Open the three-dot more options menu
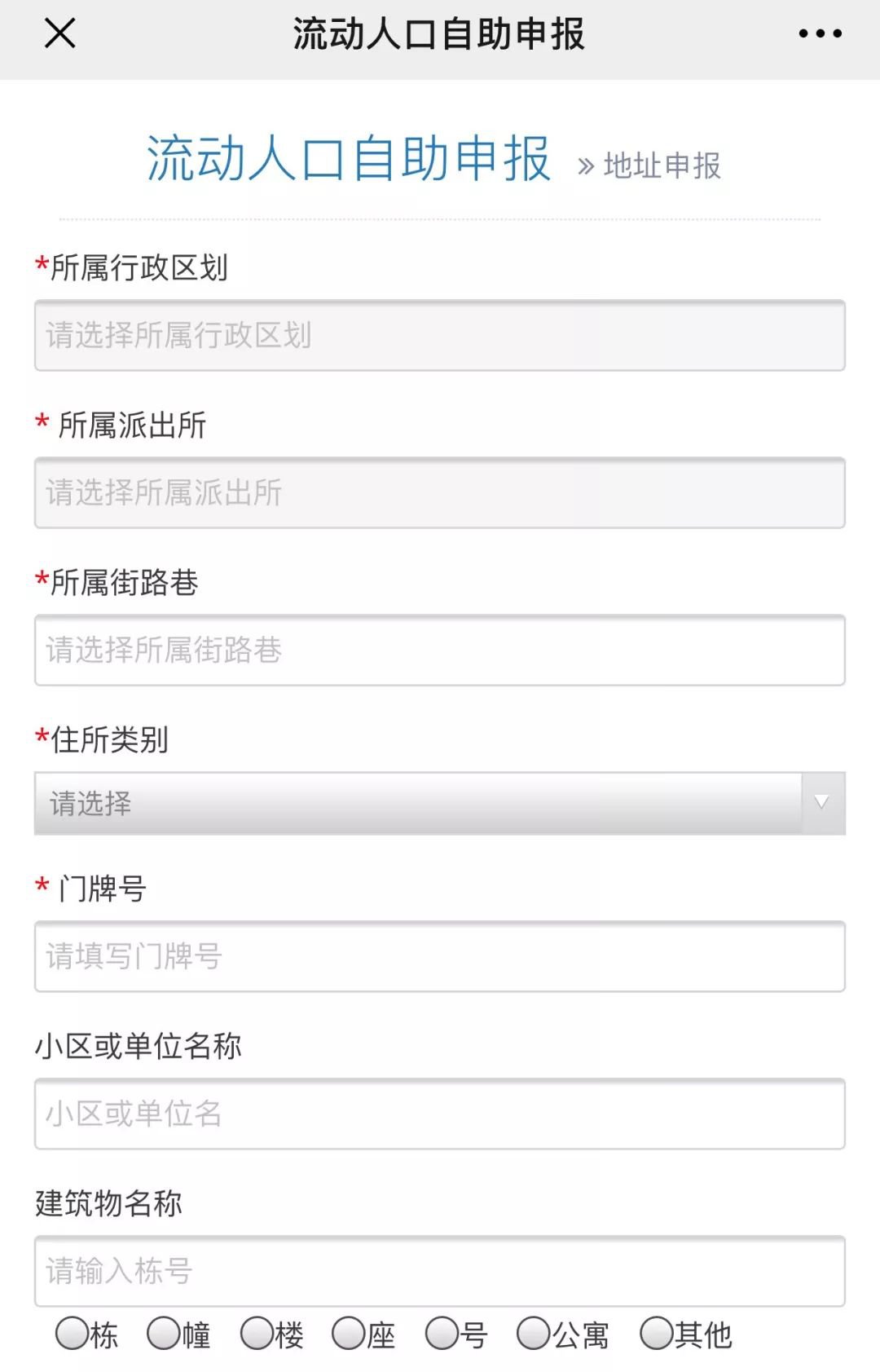The width and height of the screenshot is (880, 1372). [x=820, y=33]
